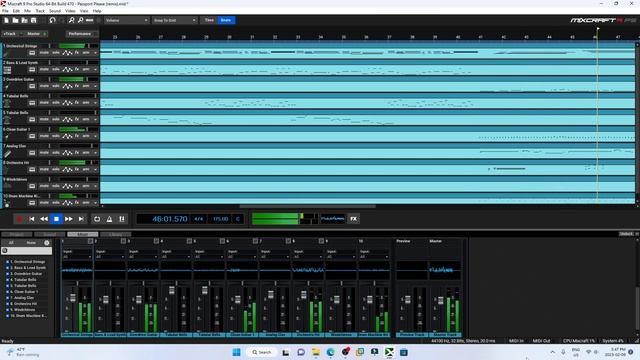The height and width of the screenshot is (360, 640).
Task: Toggle the metronome icon
Action: click(109, 219)
